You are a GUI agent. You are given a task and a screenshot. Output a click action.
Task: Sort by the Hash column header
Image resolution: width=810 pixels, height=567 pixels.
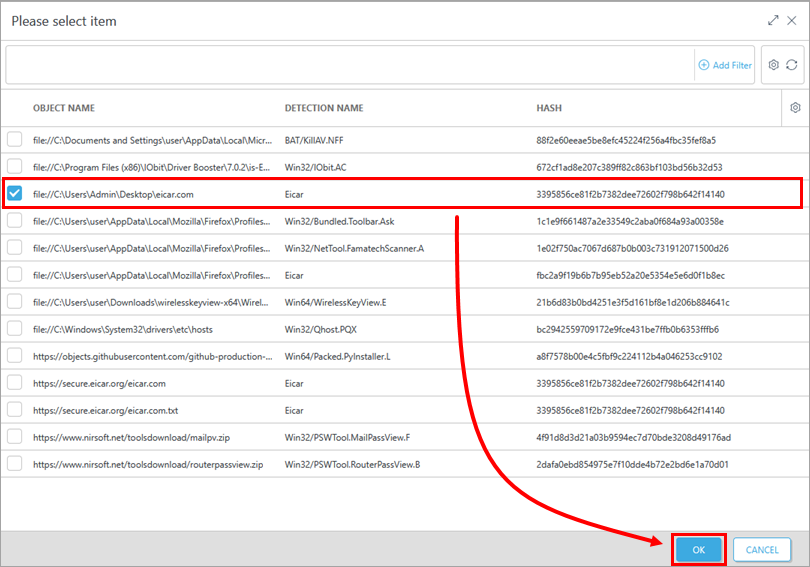click(549, 108)
